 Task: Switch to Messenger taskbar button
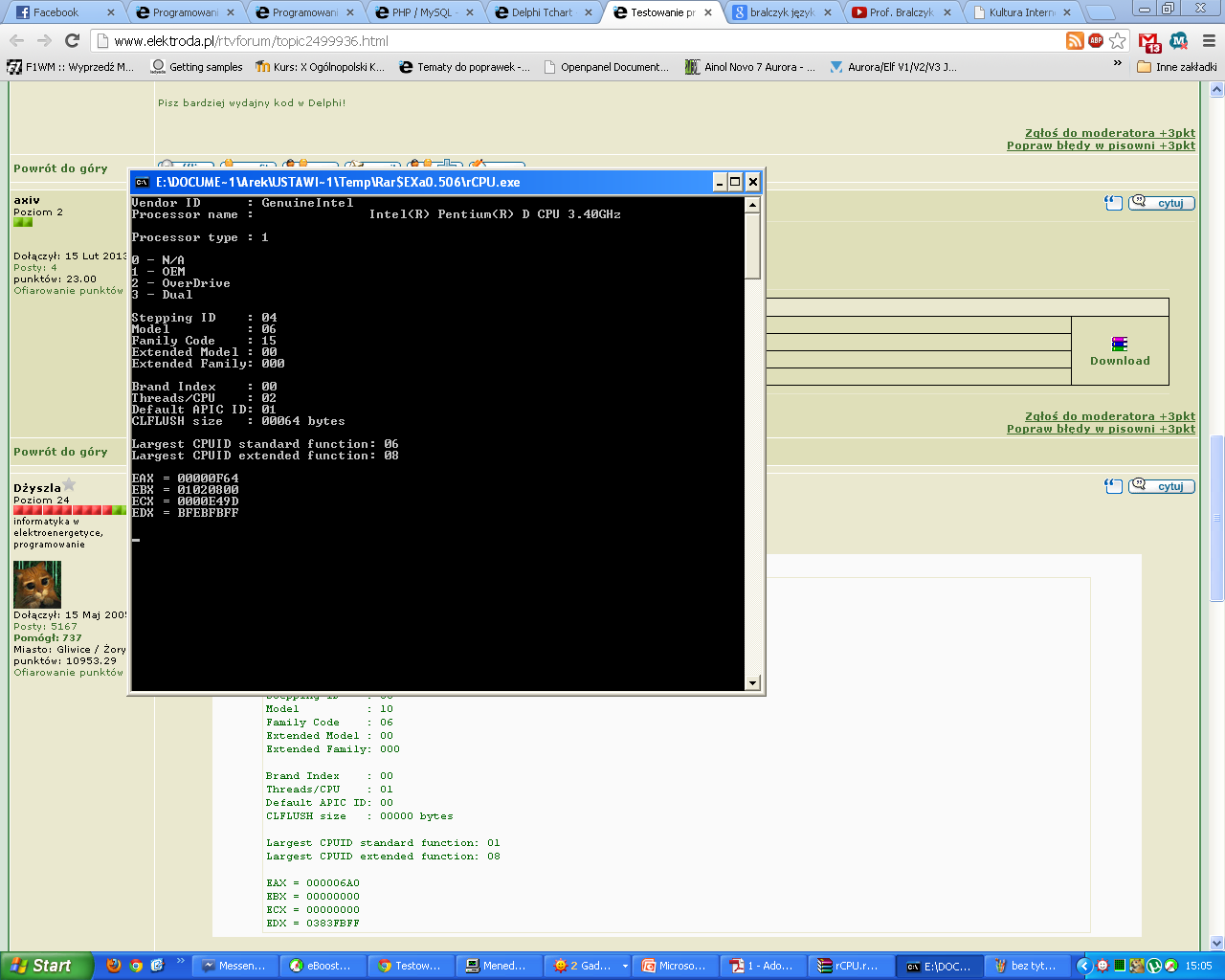point(234,966)
